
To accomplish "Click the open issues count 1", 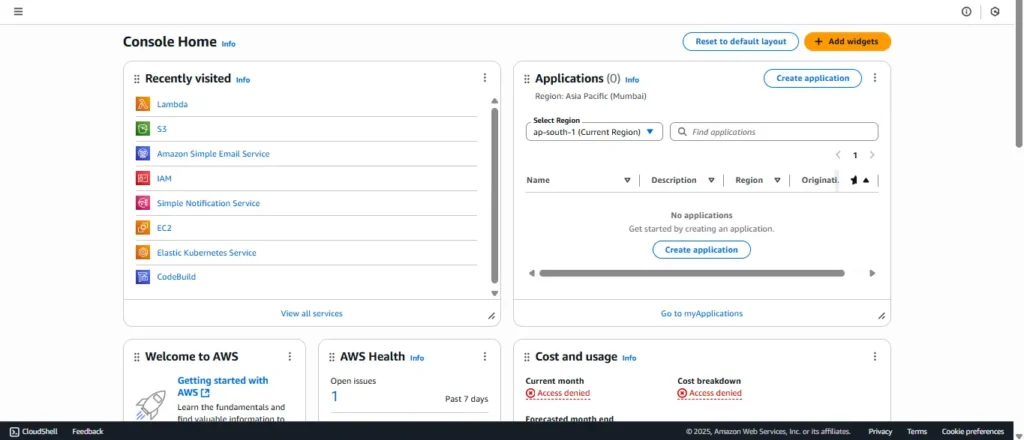I will tap(334, 396).
